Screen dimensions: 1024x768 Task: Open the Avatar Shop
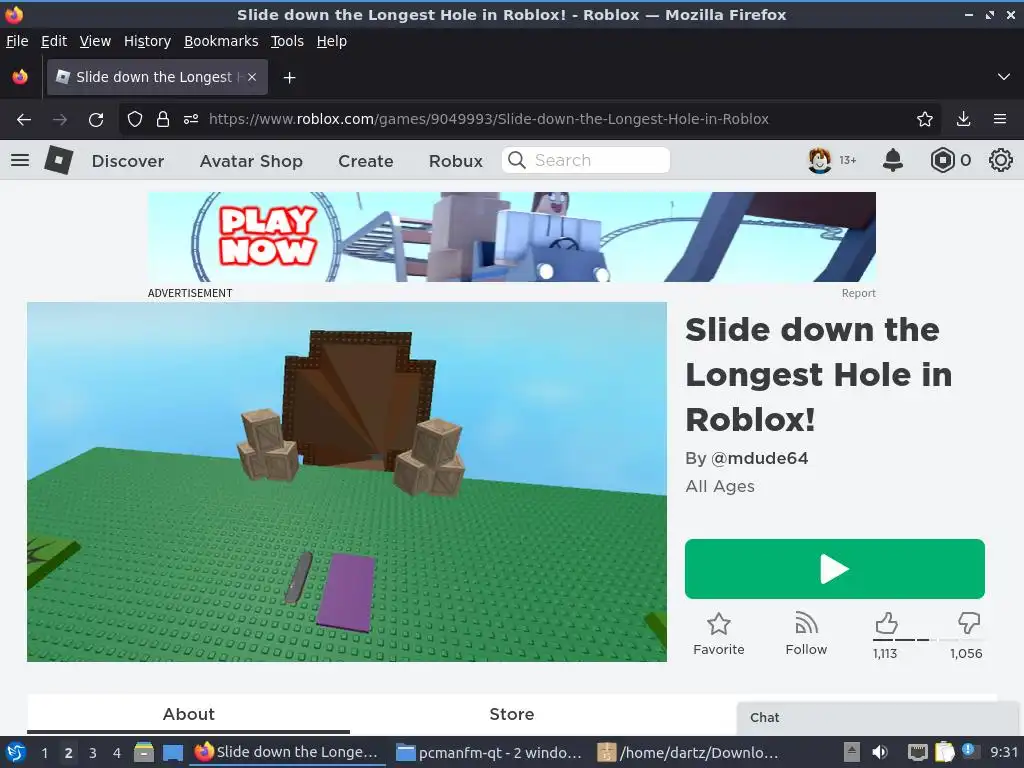[x=251, y=161]
